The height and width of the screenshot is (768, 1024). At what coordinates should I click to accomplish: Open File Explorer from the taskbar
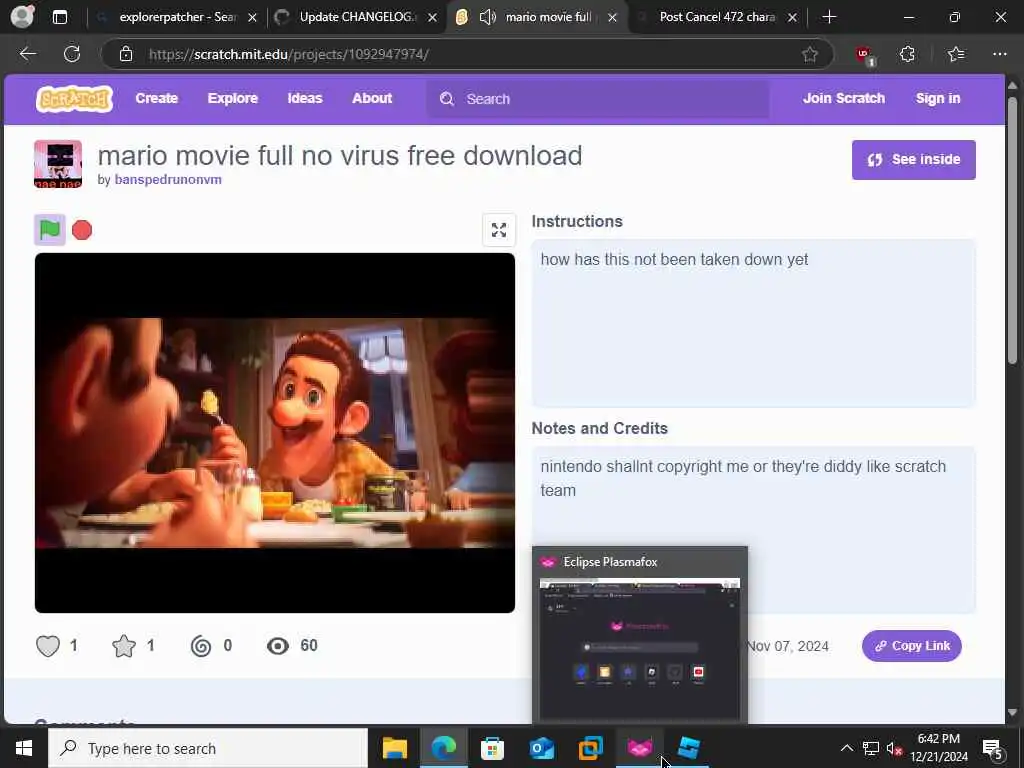click(x=394, y=748)
